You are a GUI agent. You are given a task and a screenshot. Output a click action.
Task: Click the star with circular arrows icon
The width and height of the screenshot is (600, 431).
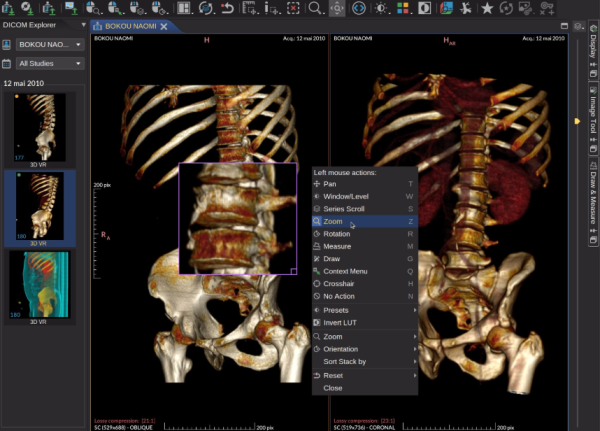click(x=506, y=8)
